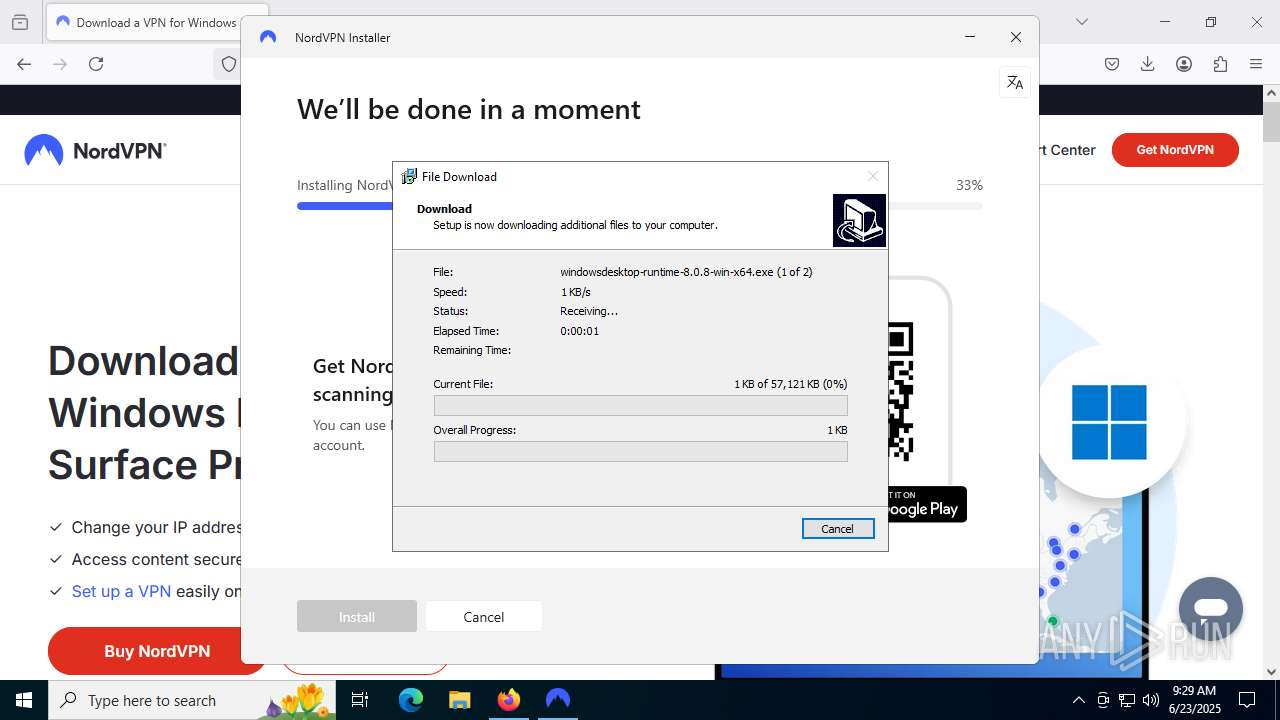This screenshot has width=1280, height=720.
Task: Click the File Download title bar icon
Action: (409, 176)
